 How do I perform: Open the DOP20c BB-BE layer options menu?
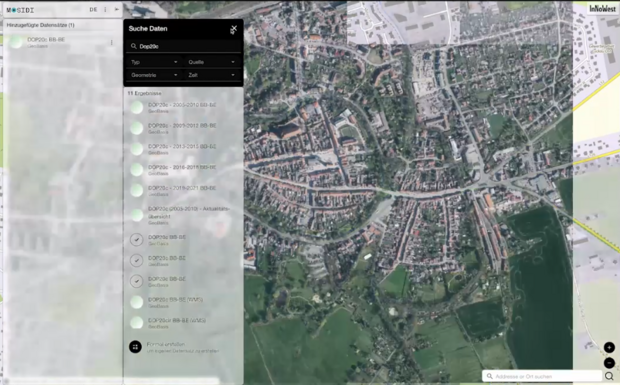click(x=112, y=42)
